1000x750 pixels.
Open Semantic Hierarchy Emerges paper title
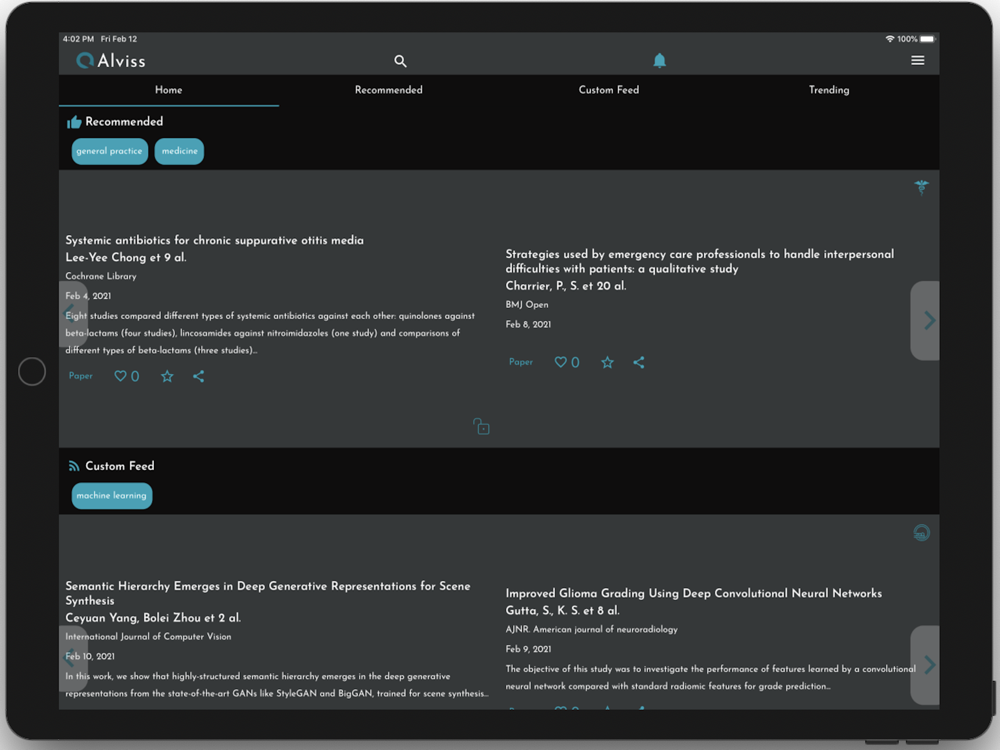[268, 593]
